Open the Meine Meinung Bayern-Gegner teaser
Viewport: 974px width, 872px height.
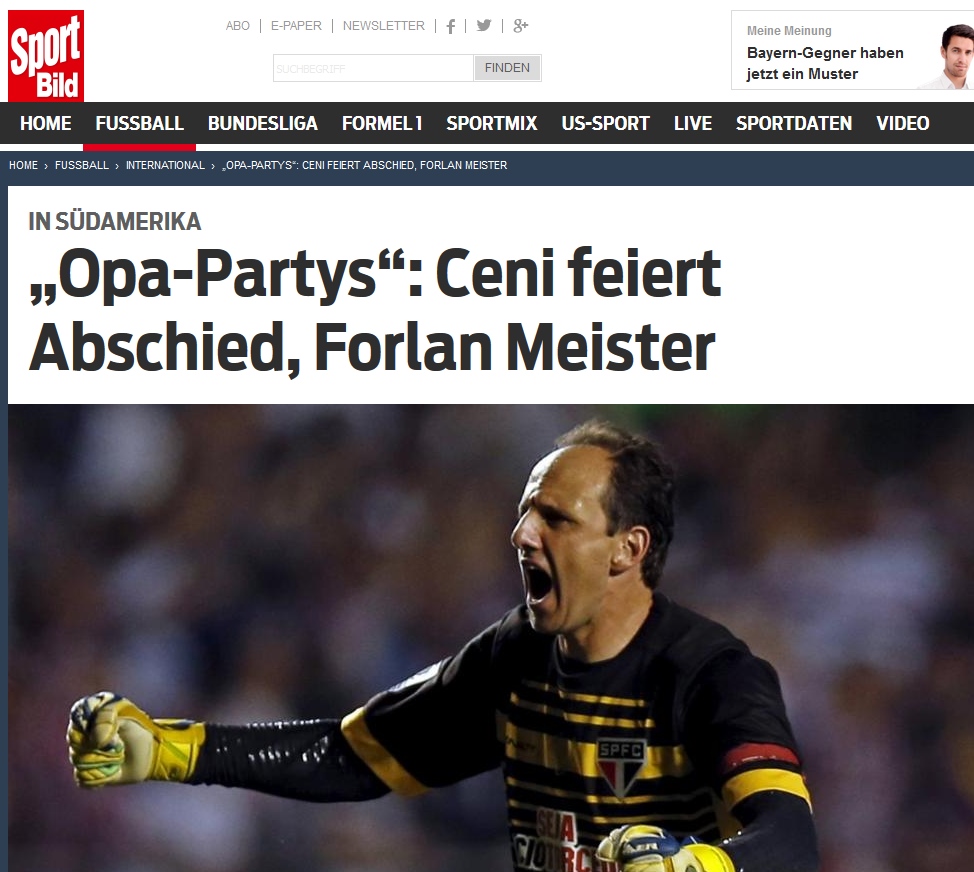coord(852,50)
